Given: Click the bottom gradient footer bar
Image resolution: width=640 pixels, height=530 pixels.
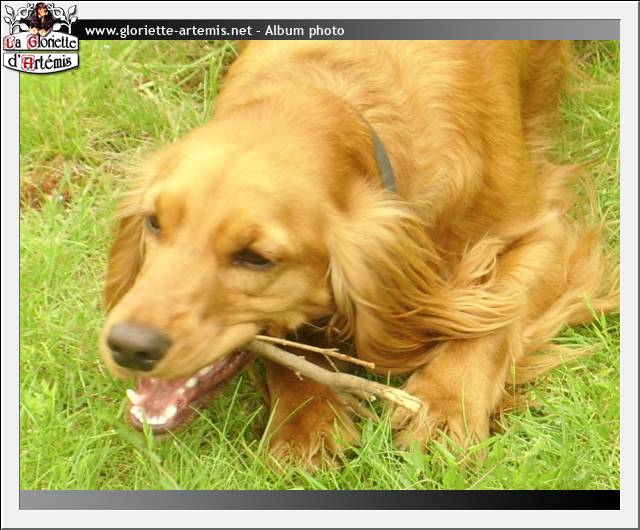Looking at the screenshot, I should [320, 499].
